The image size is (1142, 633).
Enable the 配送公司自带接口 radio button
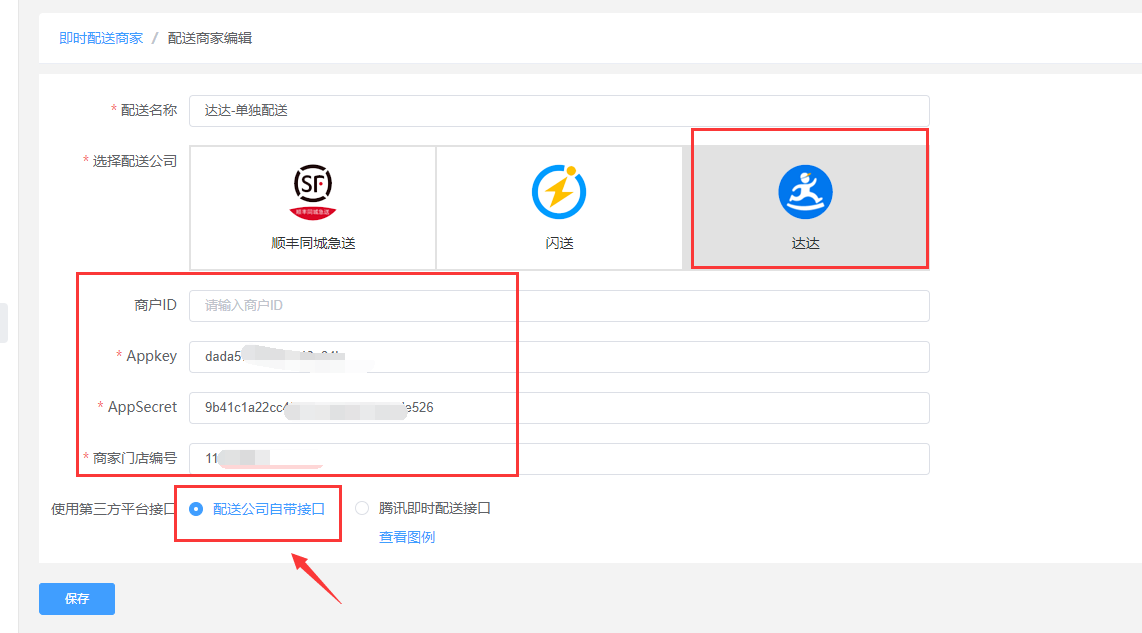click(x=196, y=508)
